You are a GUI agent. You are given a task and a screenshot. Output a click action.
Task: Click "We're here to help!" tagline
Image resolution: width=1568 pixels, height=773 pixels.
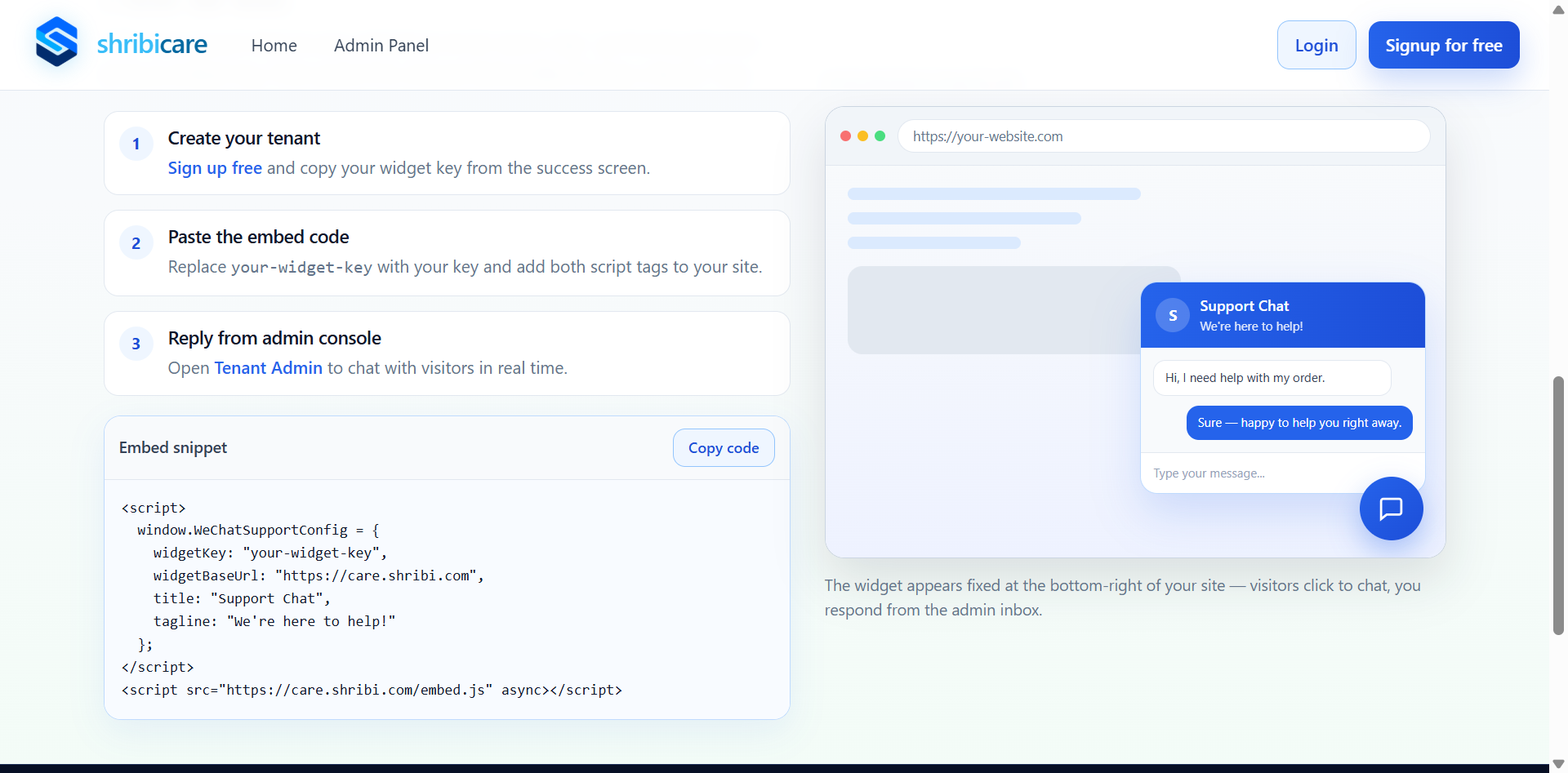(1251, 327)
